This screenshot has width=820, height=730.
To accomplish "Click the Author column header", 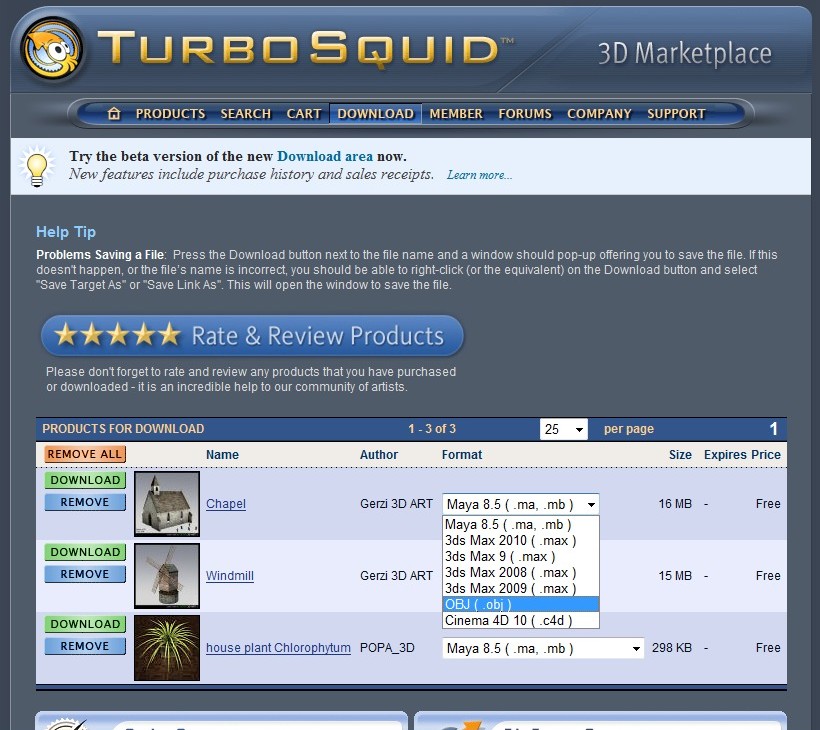I will point(379,455).
